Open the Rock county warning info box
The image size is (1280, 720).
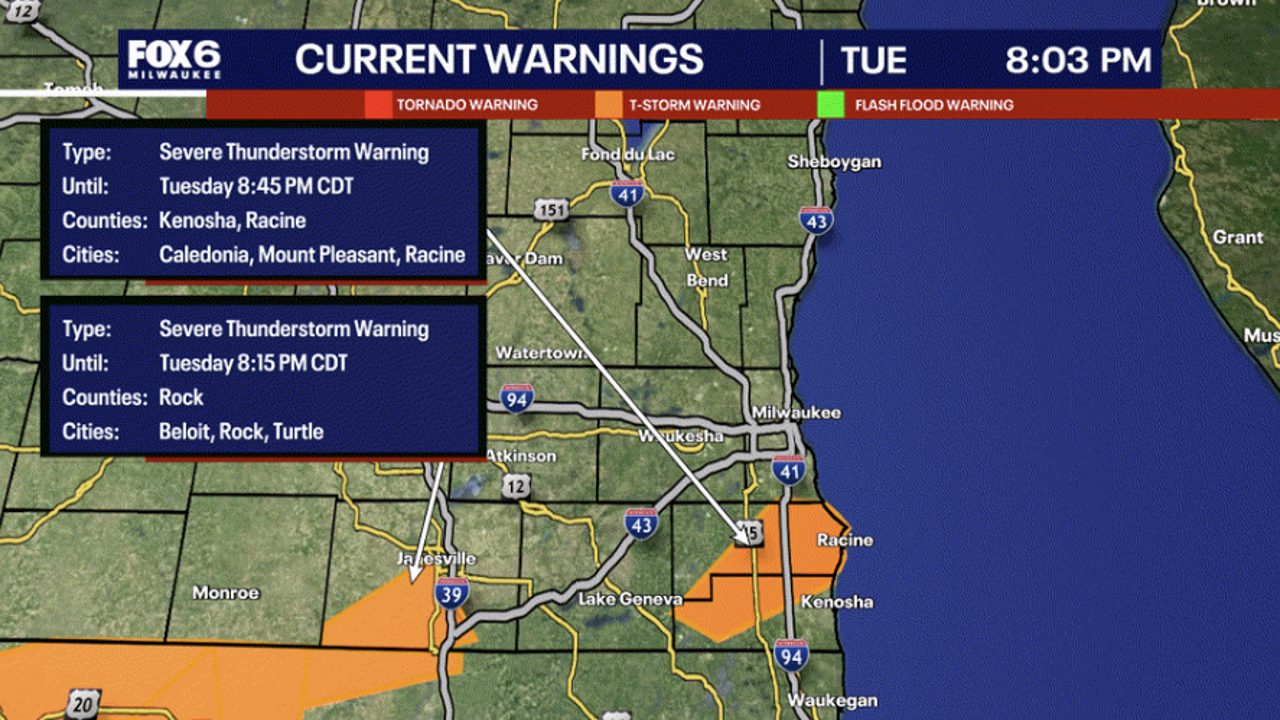pyautogui.click(x=263, y=380)
